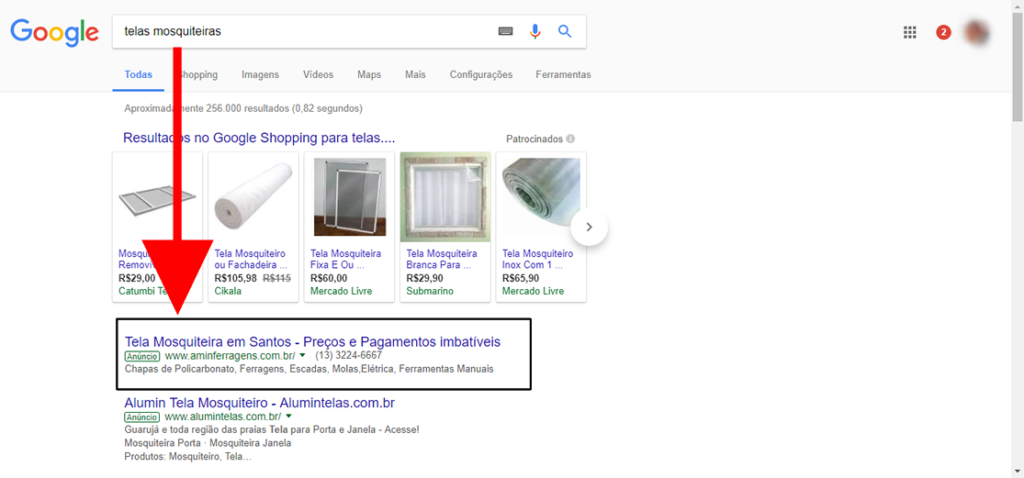This screenshot has width=1024, height=478.
Task: Open Tela Mosquiteira em Santos ad link
Action: point(312,342)
